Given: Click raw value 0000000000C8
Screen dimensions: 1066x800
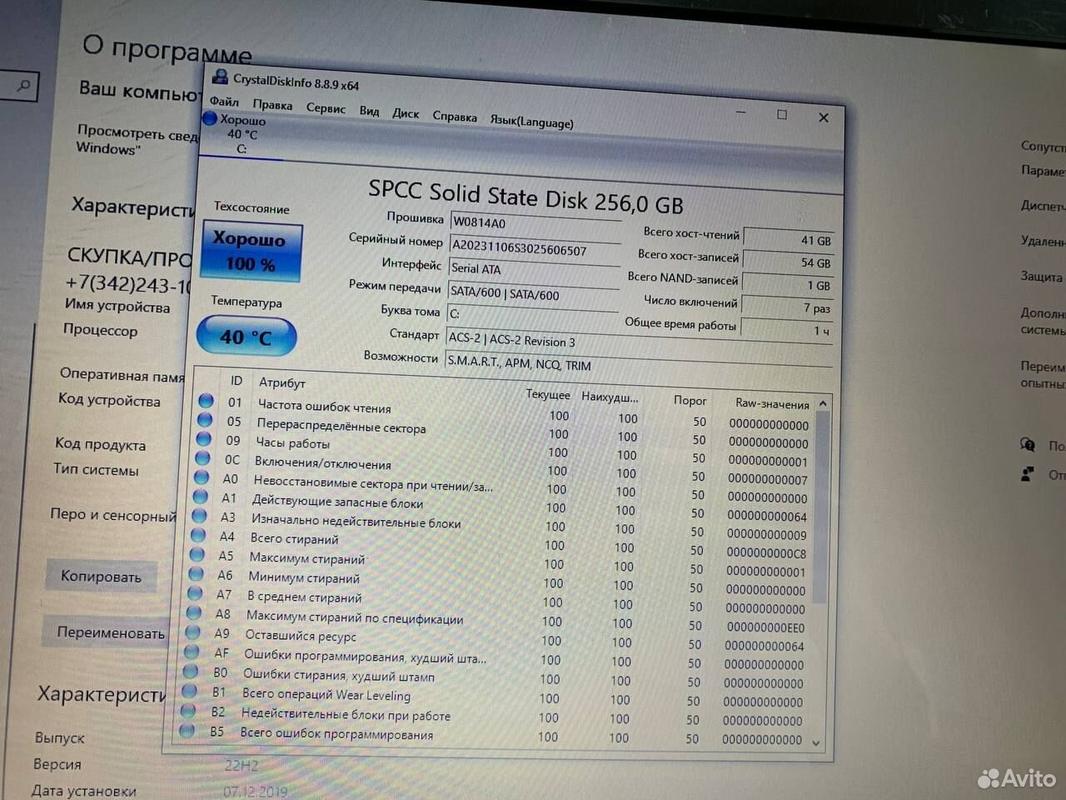Looking at the screenshot, I should 766,553.
